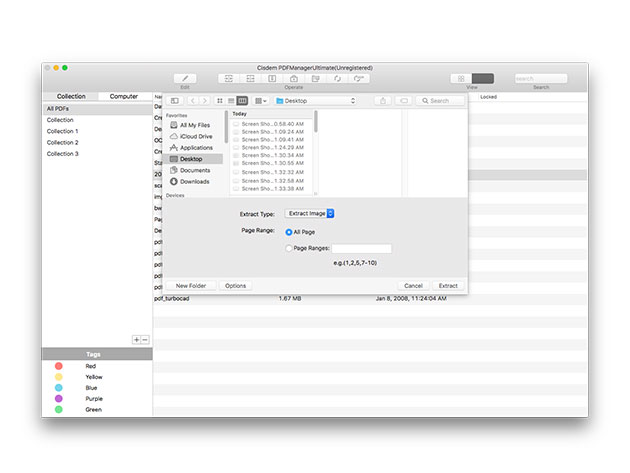Click the file list vertical scrollbar
Image resolution: width=630 pixels, height=473 pixels.
pyautogui.click(x=316, y=122)
